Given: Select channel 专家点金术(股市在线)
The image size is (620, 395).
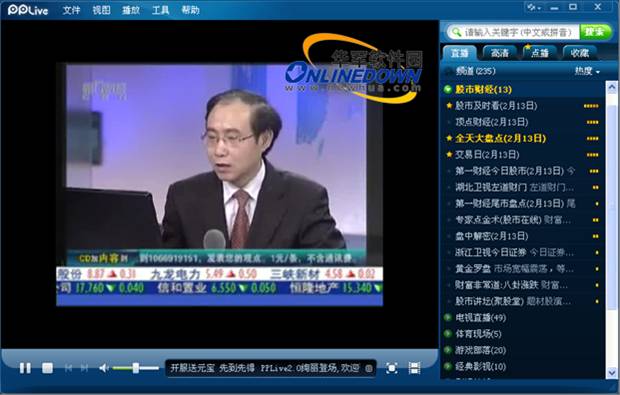Looking at the screenshot, I should tap(498, 219).
